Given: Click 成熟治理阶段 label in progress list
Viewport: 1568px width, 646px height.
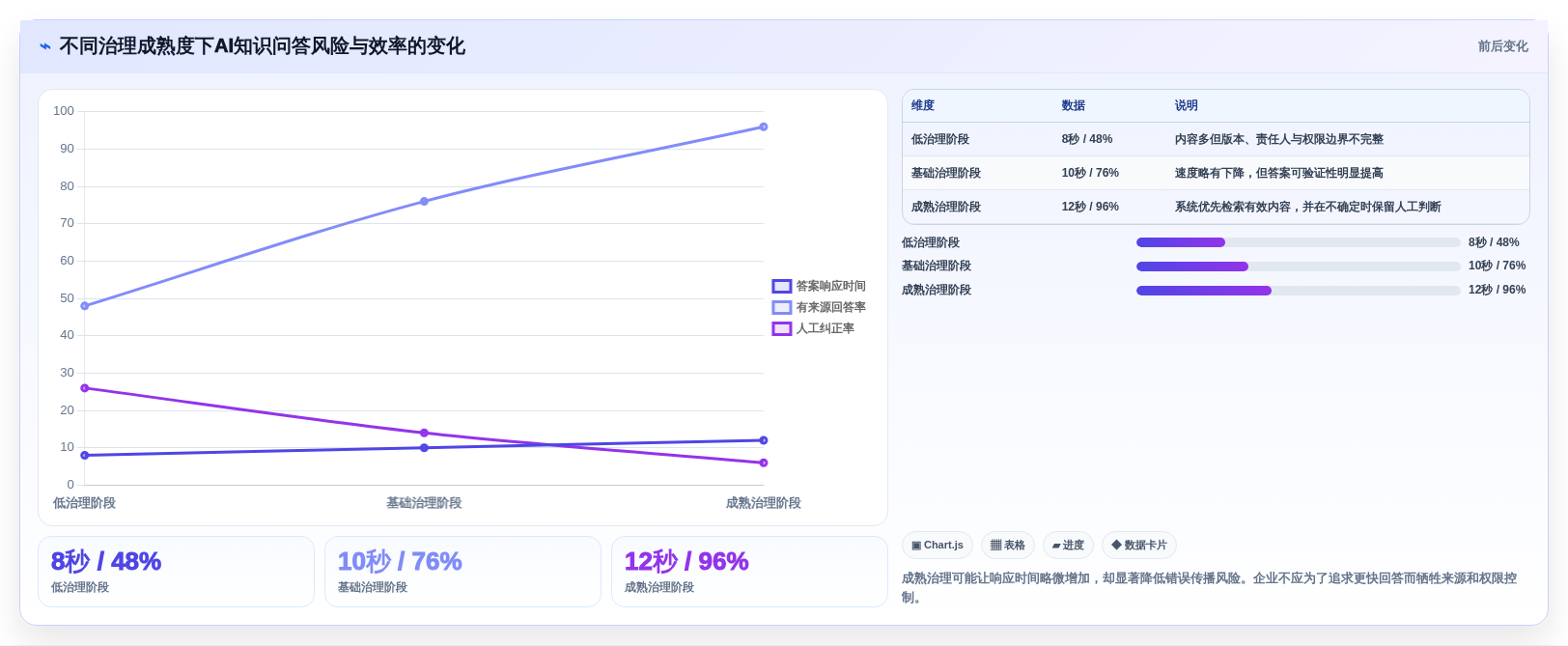Looking at the screenshot, I should 937,290.
